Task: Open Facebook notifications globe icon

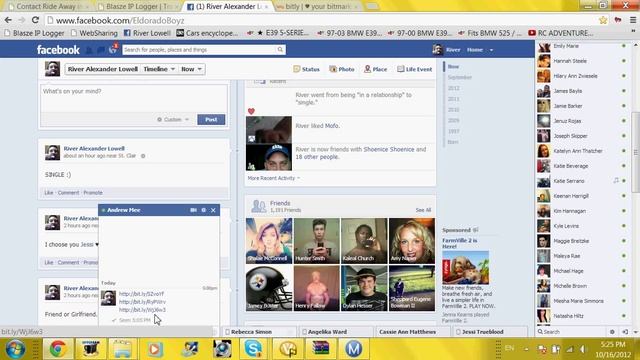Action: (113, 50)
